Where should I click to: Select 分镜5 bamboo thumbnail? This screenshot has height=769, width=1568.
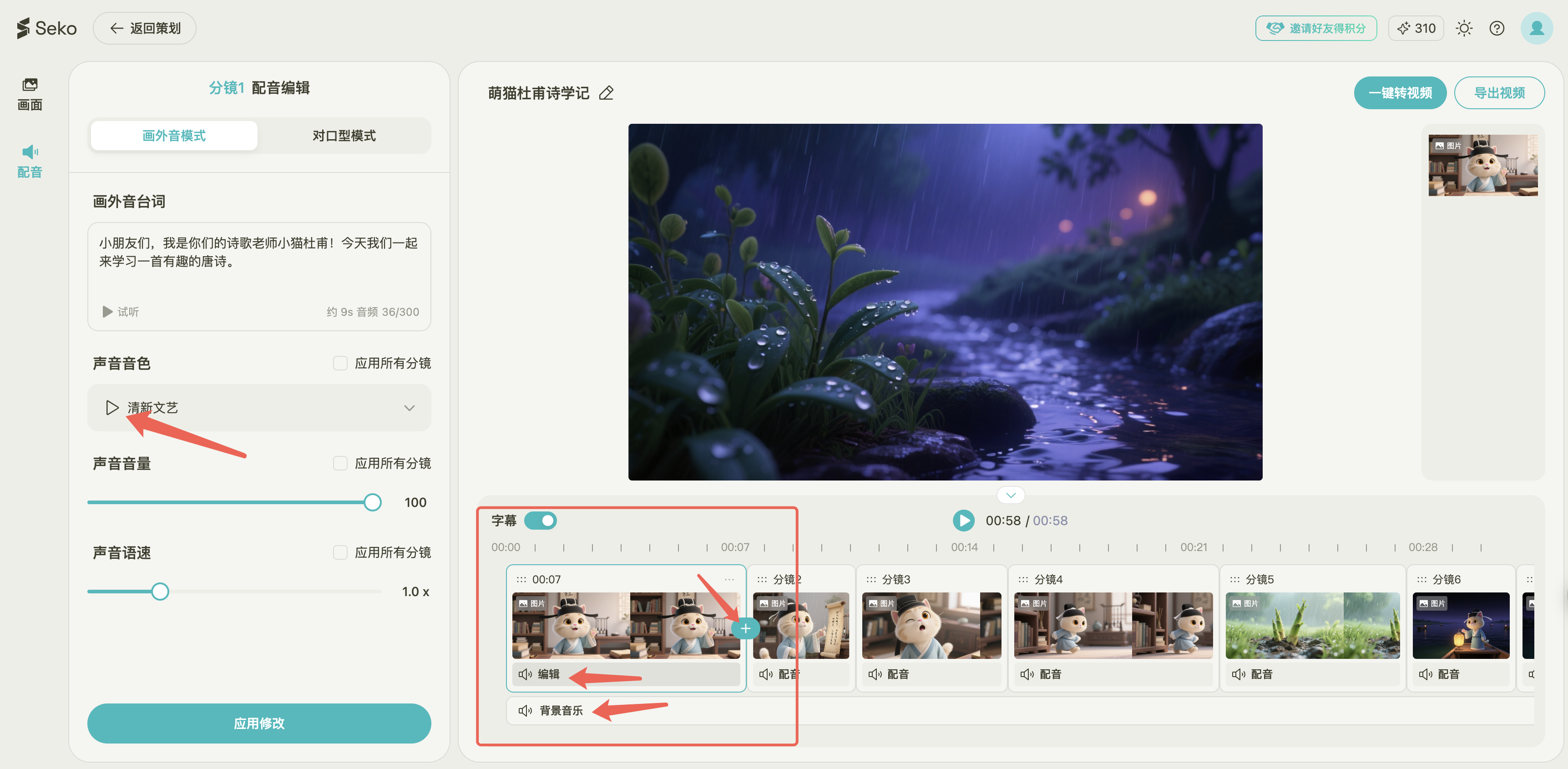coord(1312,625)
